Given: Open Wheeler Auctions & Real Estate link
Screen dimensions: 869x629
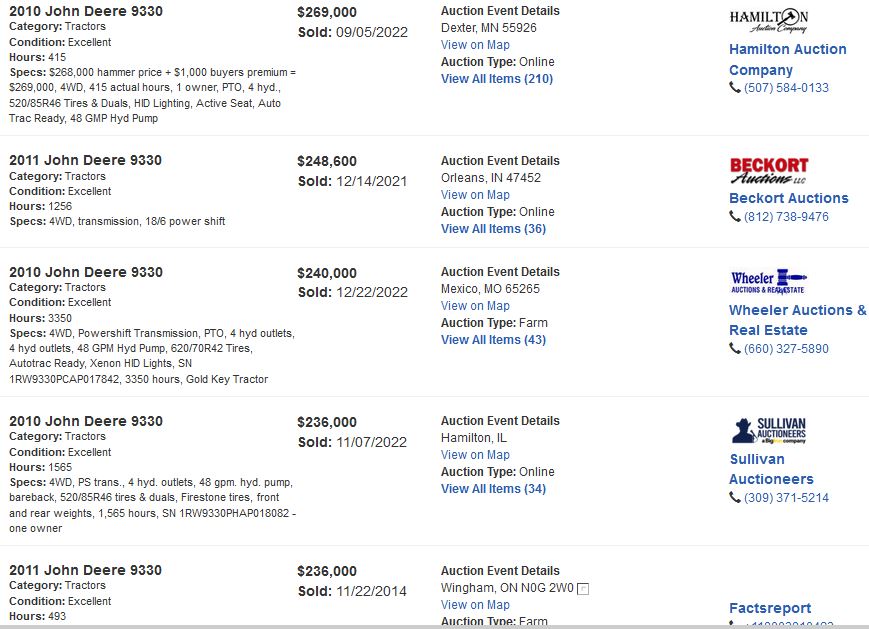Looking at the screenshot, I should (798, 320).
